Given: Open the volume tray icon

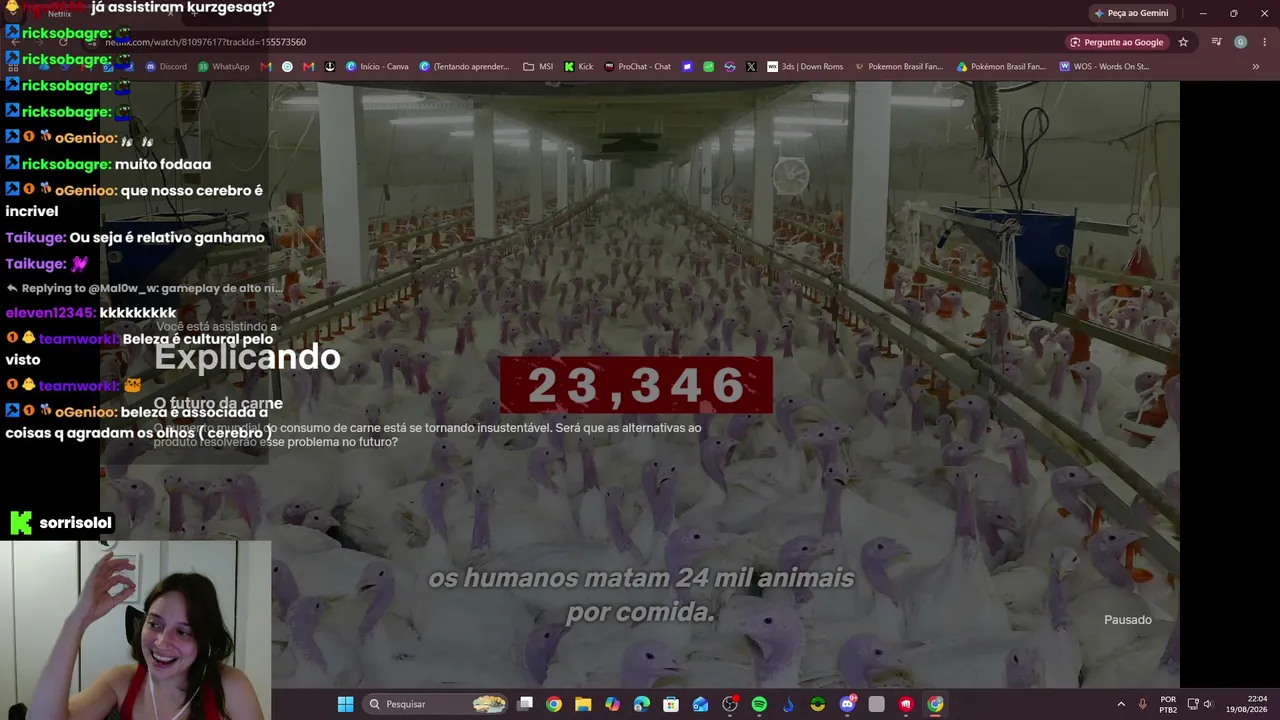Looking at the screenshot, I should [x=1207, y=704].
